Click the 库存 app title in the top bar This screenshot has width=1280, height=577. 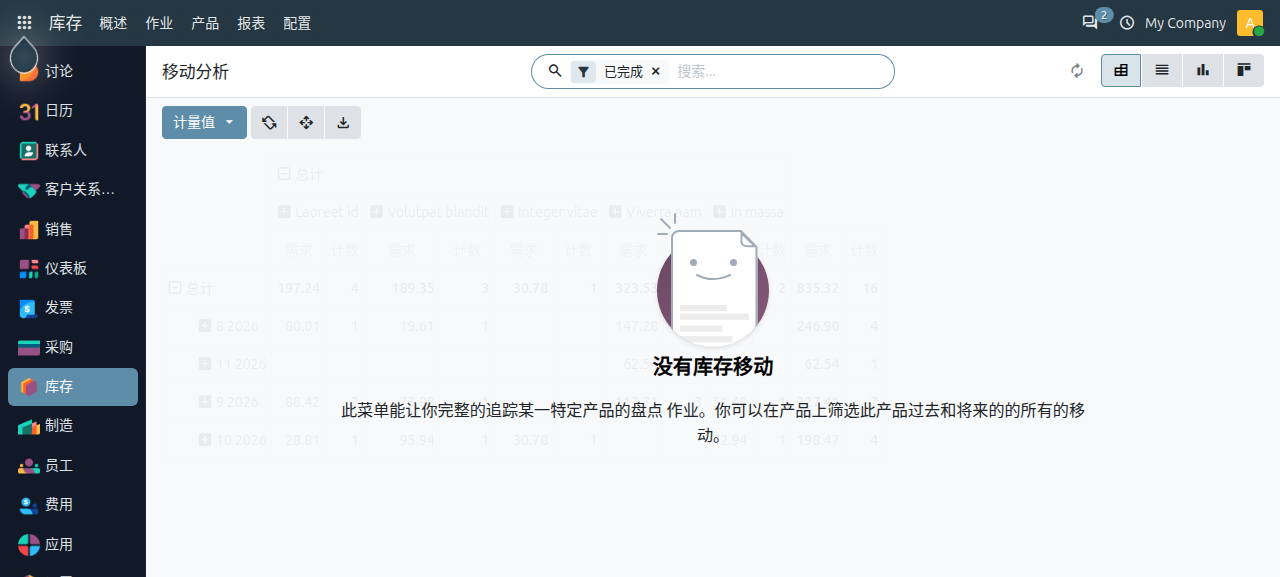65,23
